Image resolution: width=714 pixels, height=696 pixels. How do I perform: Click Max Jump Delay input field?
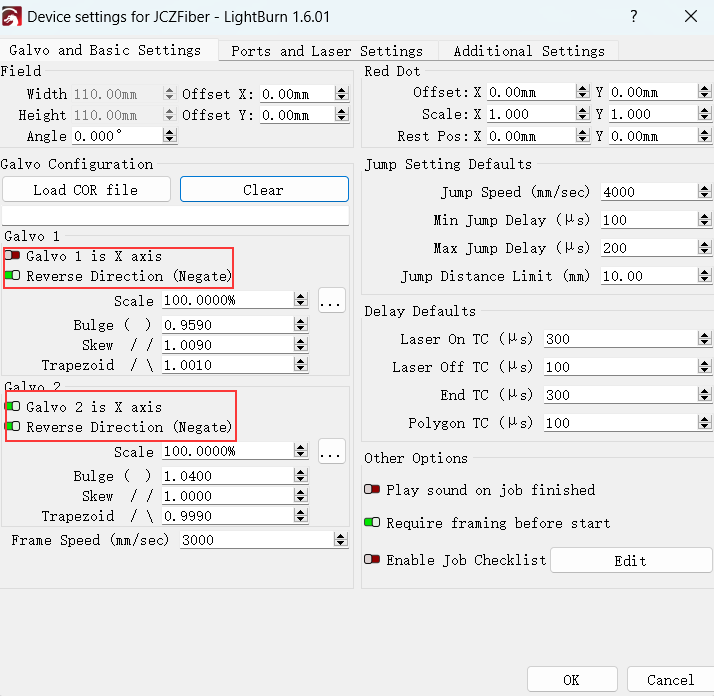coord(649,248)
